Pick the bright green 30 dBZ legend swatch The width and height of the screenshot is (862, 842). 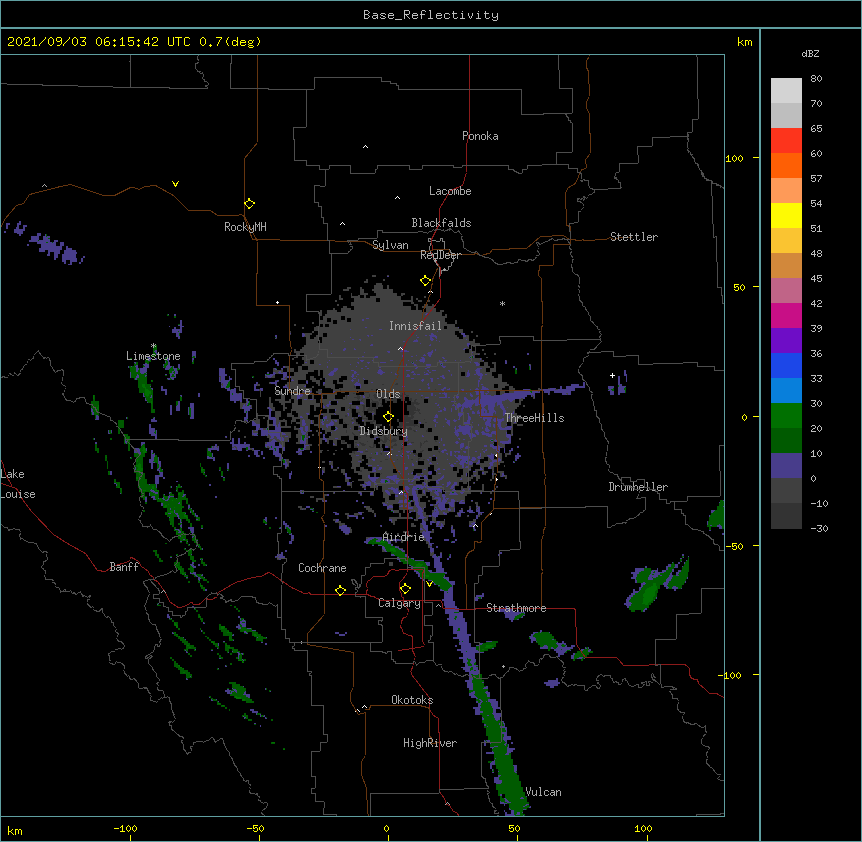click(x=786, y=416)
